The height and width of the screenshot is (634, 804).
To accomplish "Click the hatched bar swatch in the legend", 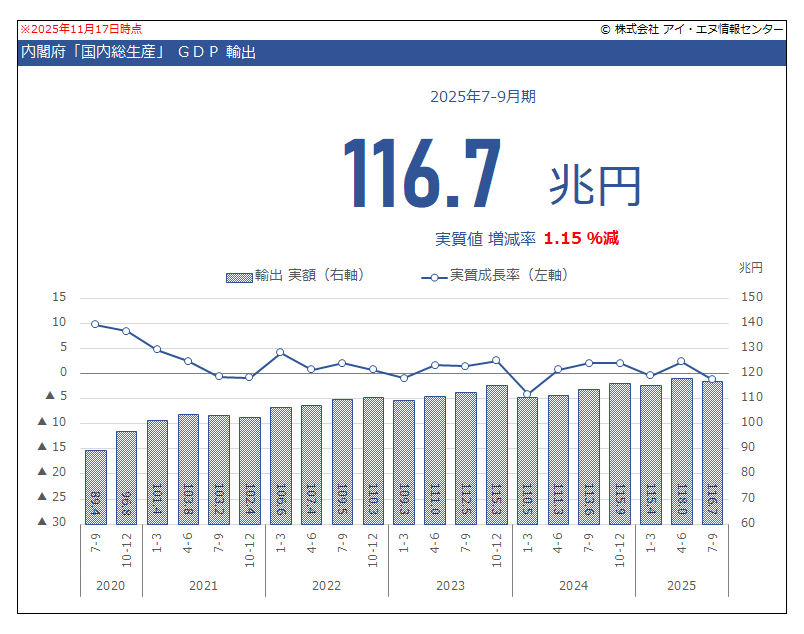I will [x=239, y=276].
